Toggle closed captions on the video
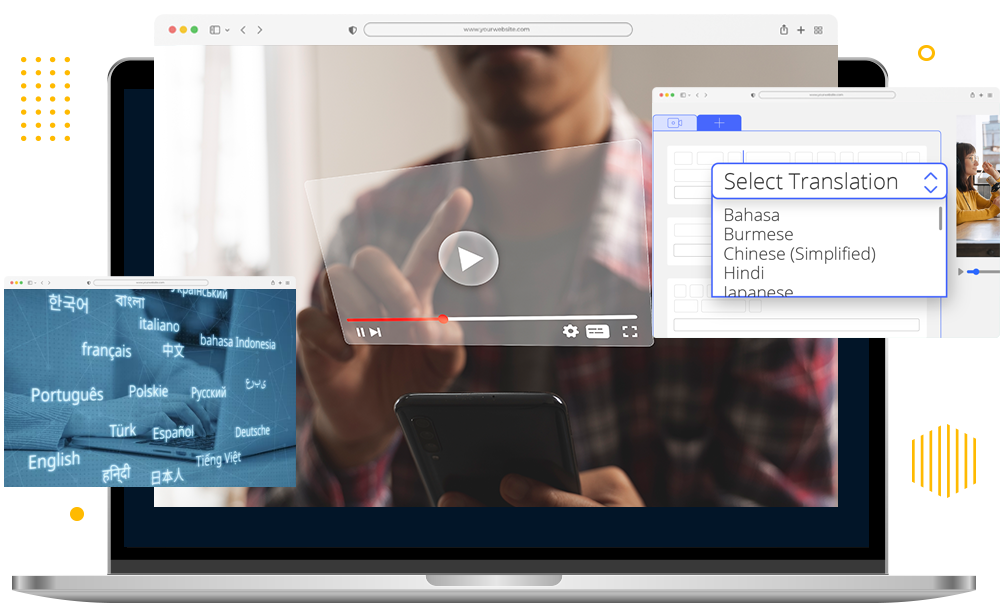Viewport: 1000px width, 610px height. pos(597,331)
